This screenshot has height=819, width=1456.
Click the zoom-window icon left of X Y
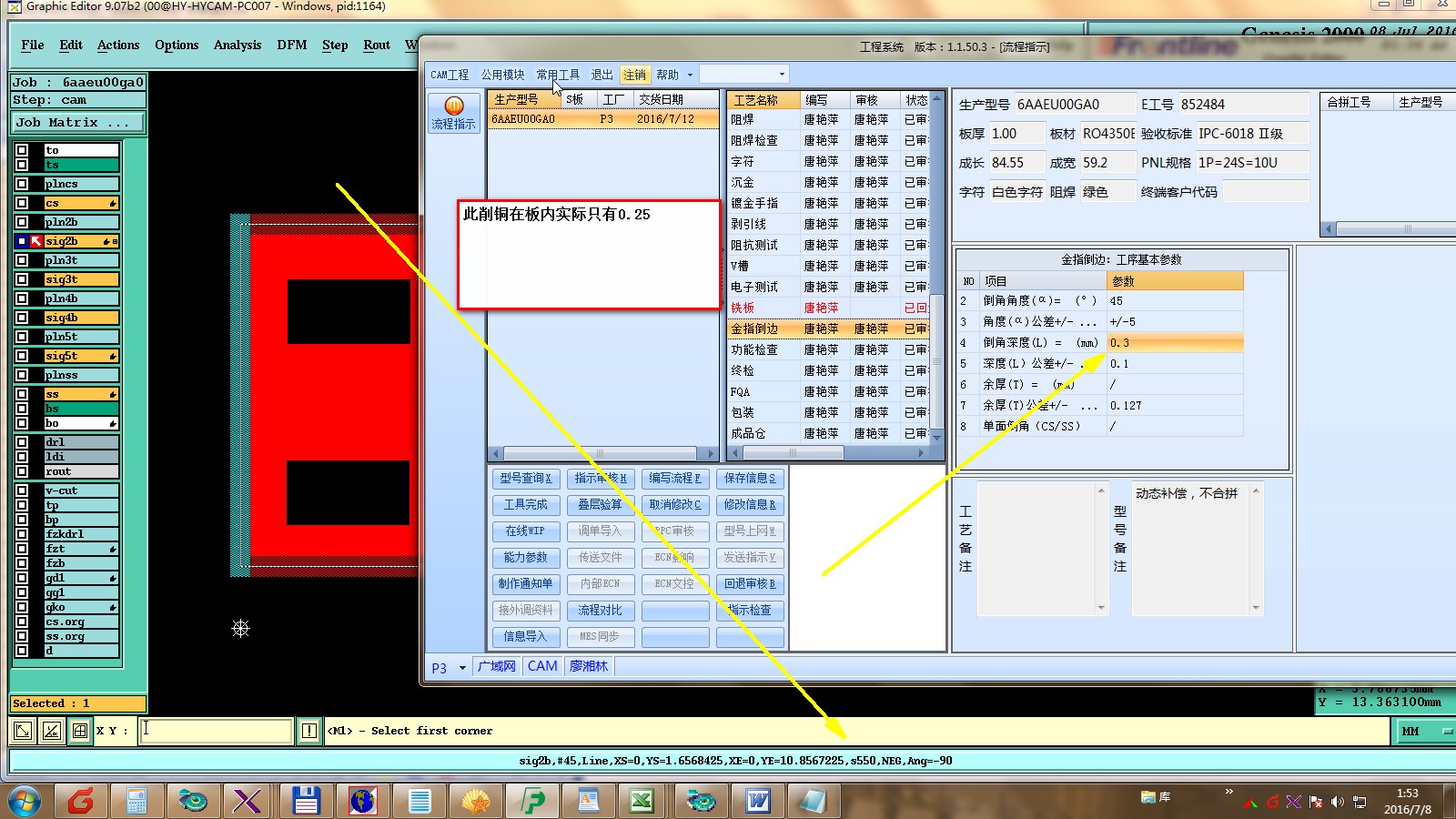23,731
